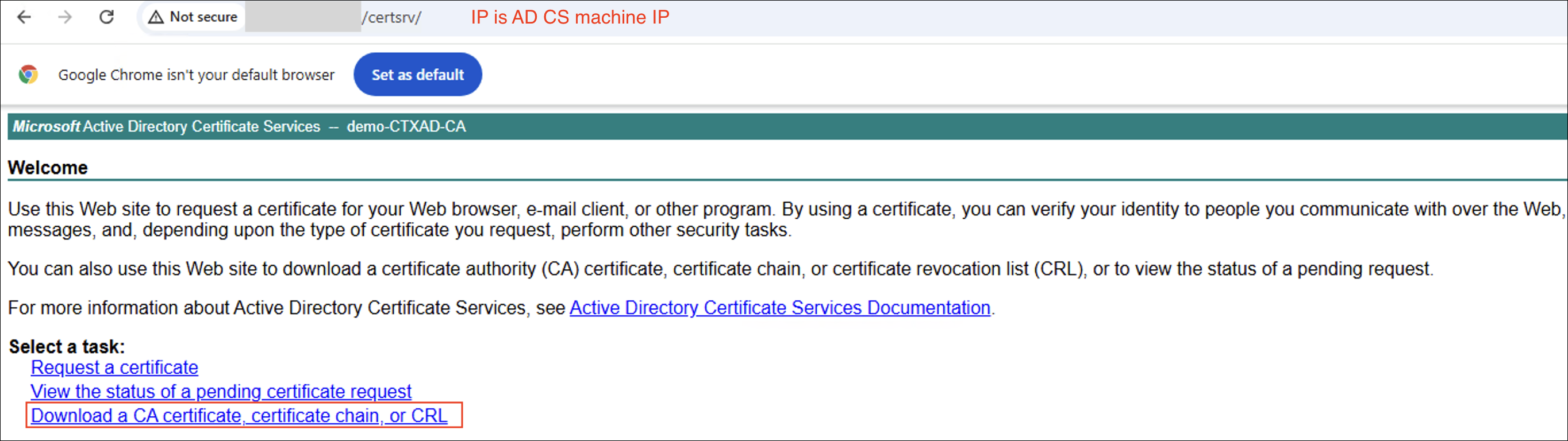
Task: Open Active Directory Certificate Services Documentation link
Action: pos(780,308)
